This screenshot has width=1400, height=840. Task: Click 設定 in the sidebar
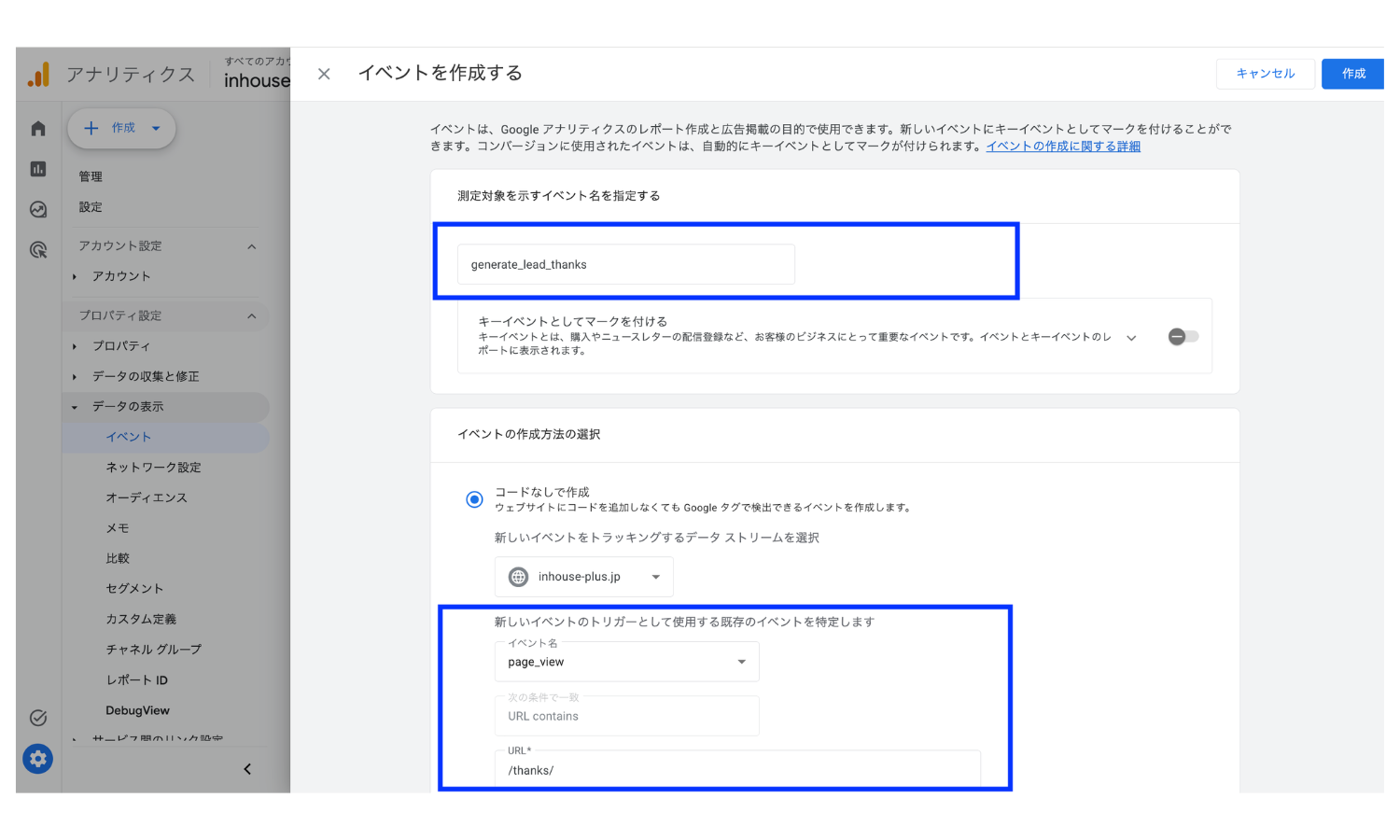tap(91, 207)
